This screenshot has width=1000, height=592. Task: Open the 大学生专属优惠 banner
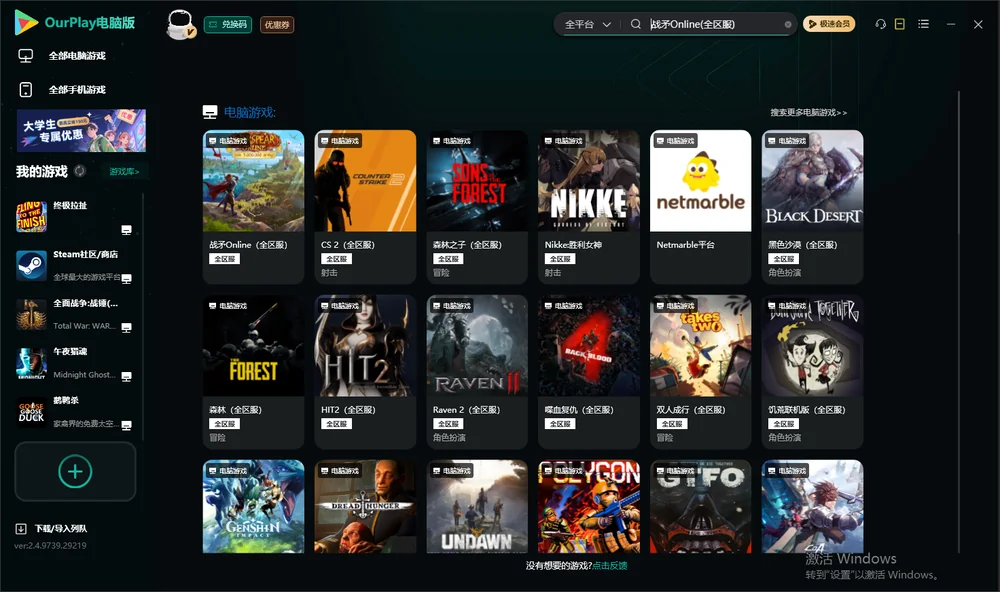pyautogui.click(x=82, y=131)
